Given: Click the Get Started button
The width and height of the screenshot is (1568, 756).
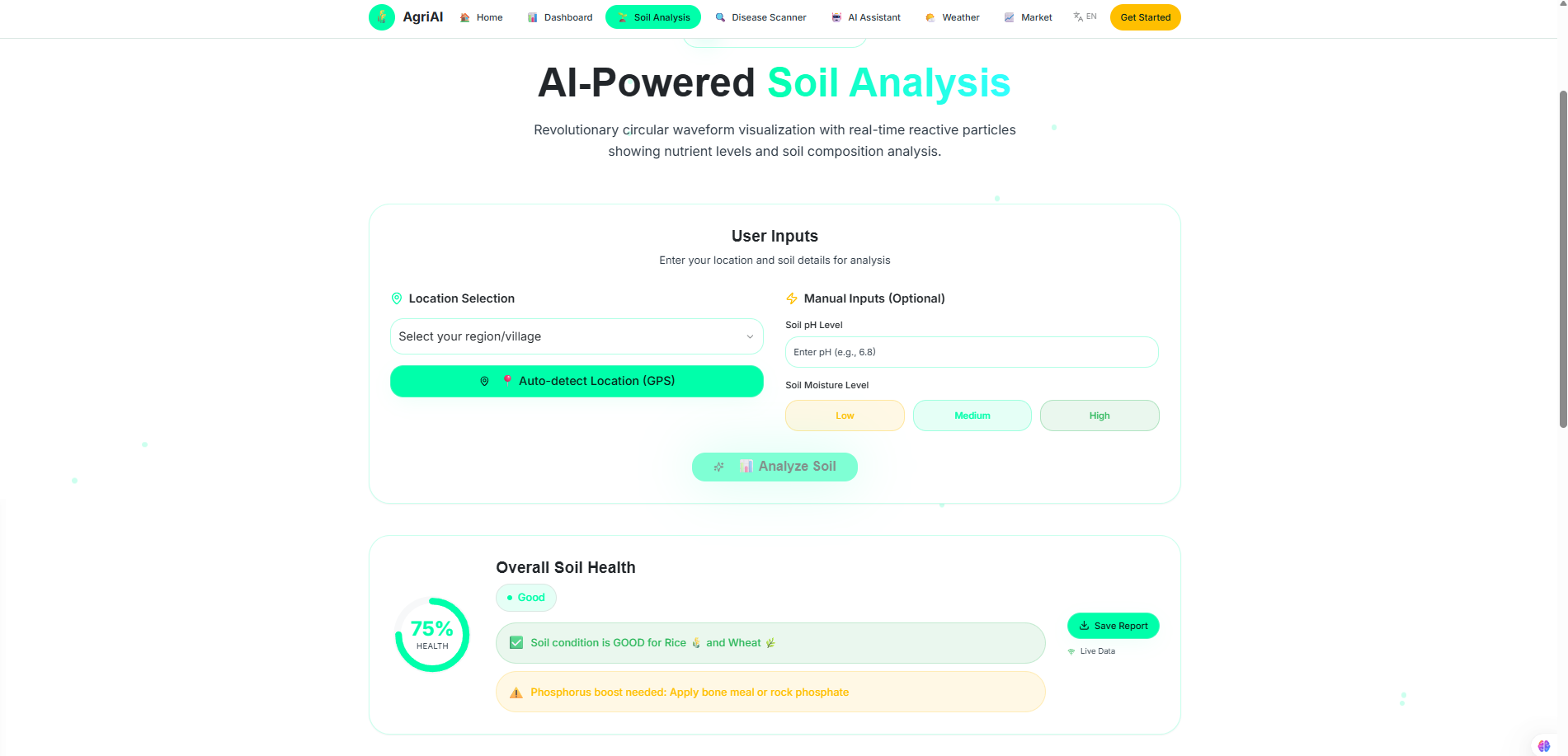Looking at the screenshot, I should pyautogui.click(x=1146, y=17).
